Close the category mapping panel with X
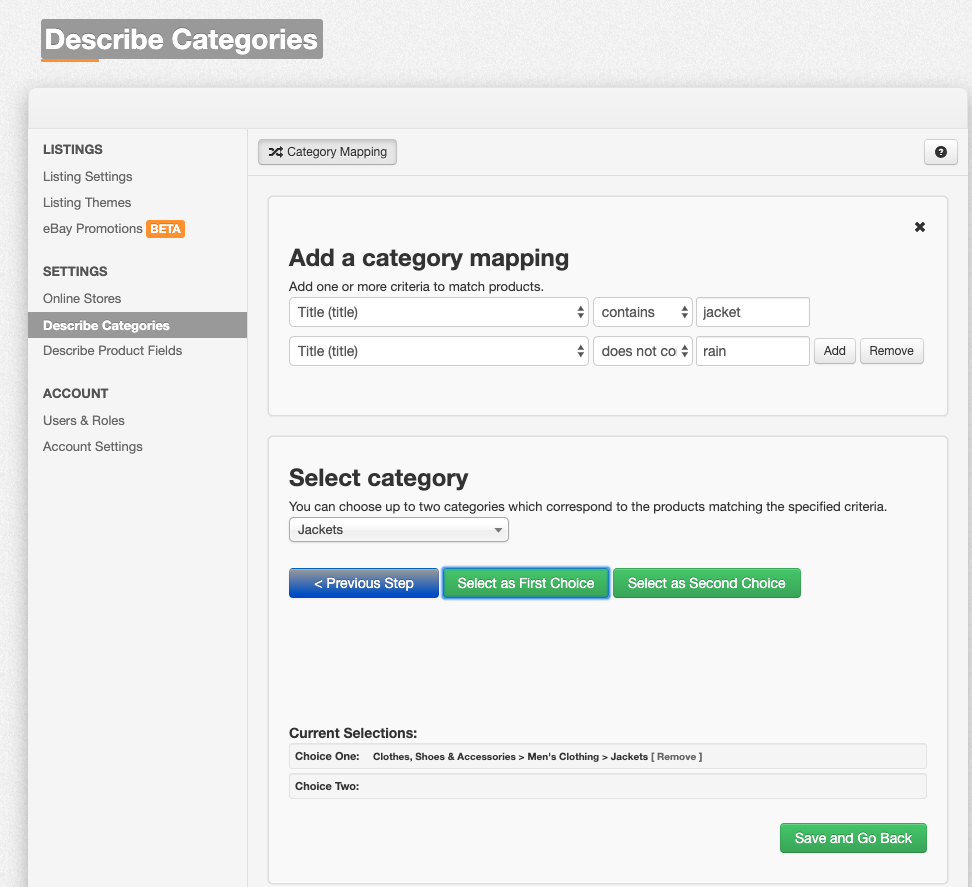The image size is (972, 887). pos(920,227)
